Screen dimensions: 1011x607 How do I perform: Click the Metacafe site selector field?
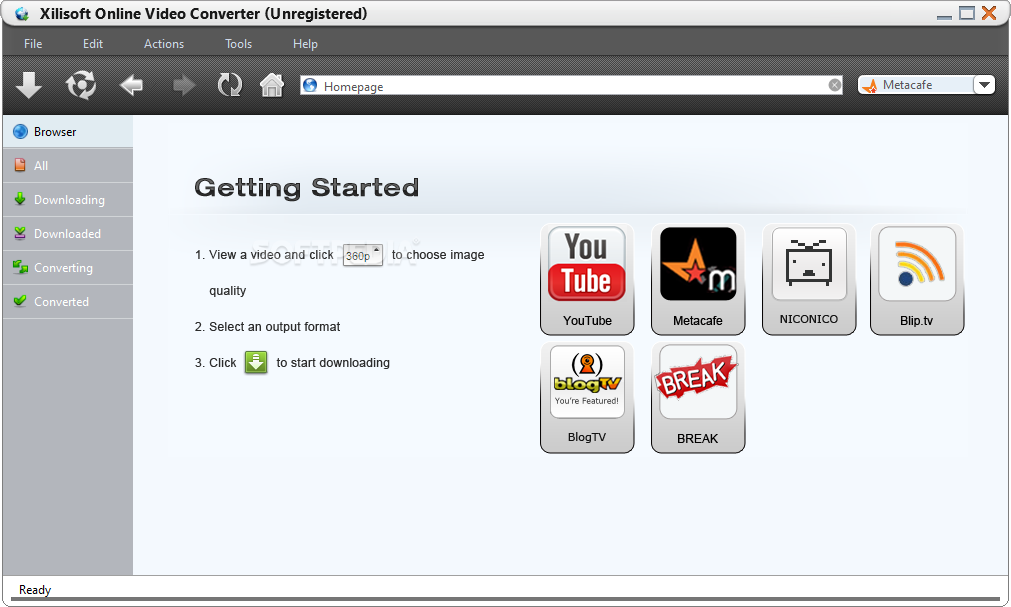click(x=916, y=85)
